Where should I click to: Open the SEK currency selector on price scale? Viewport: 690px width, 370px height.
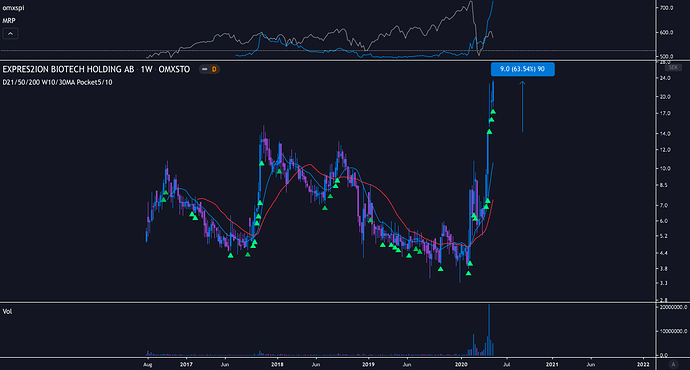coord(673,67)
